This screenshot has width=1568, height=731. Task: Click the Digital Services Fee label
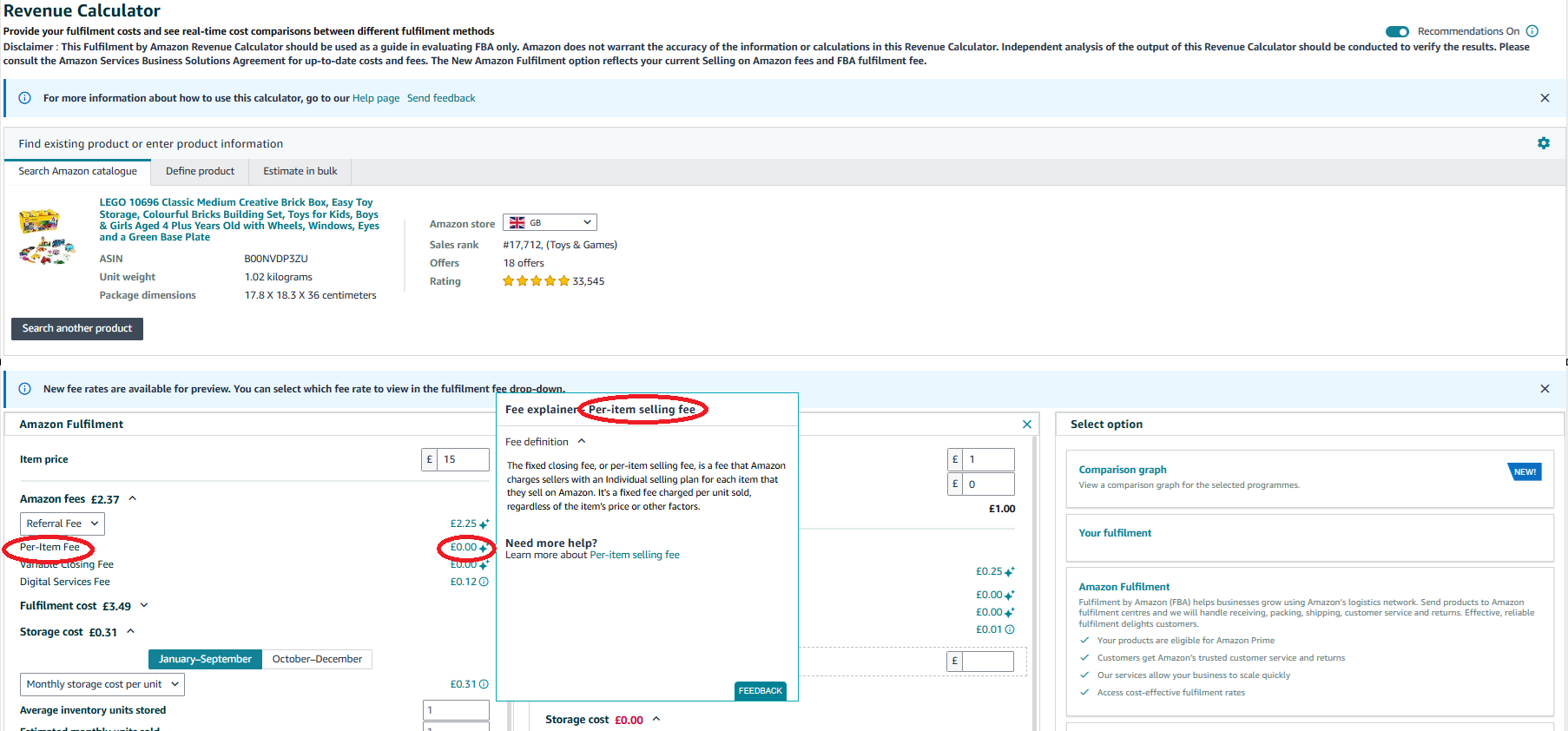click(65, 582)
